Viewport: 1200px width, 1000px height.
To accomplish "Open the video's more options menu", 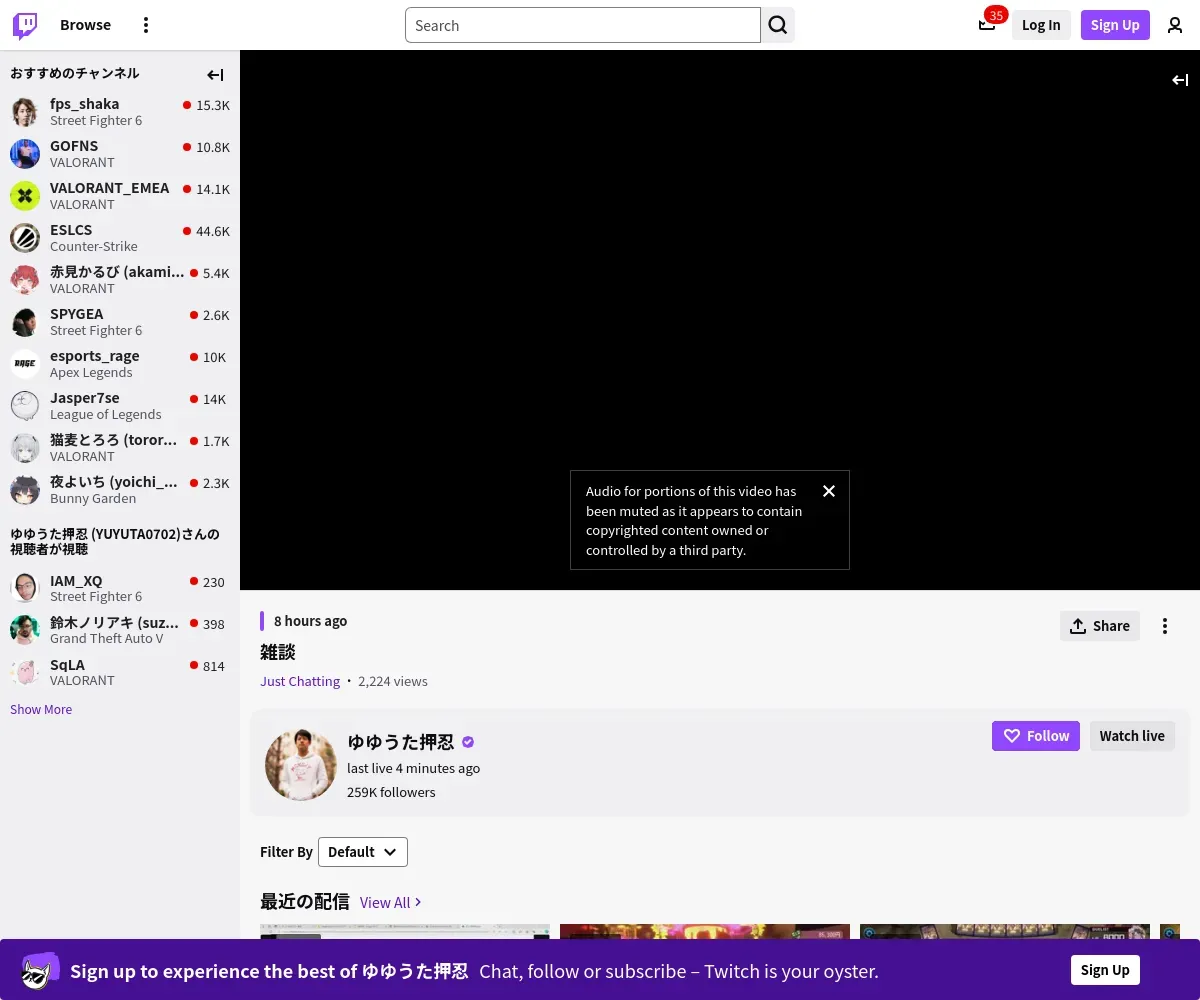I will point(1164,626).
